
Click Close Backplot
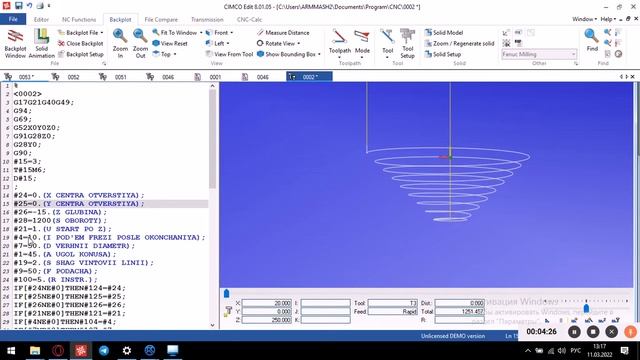(x=80, y=43)
